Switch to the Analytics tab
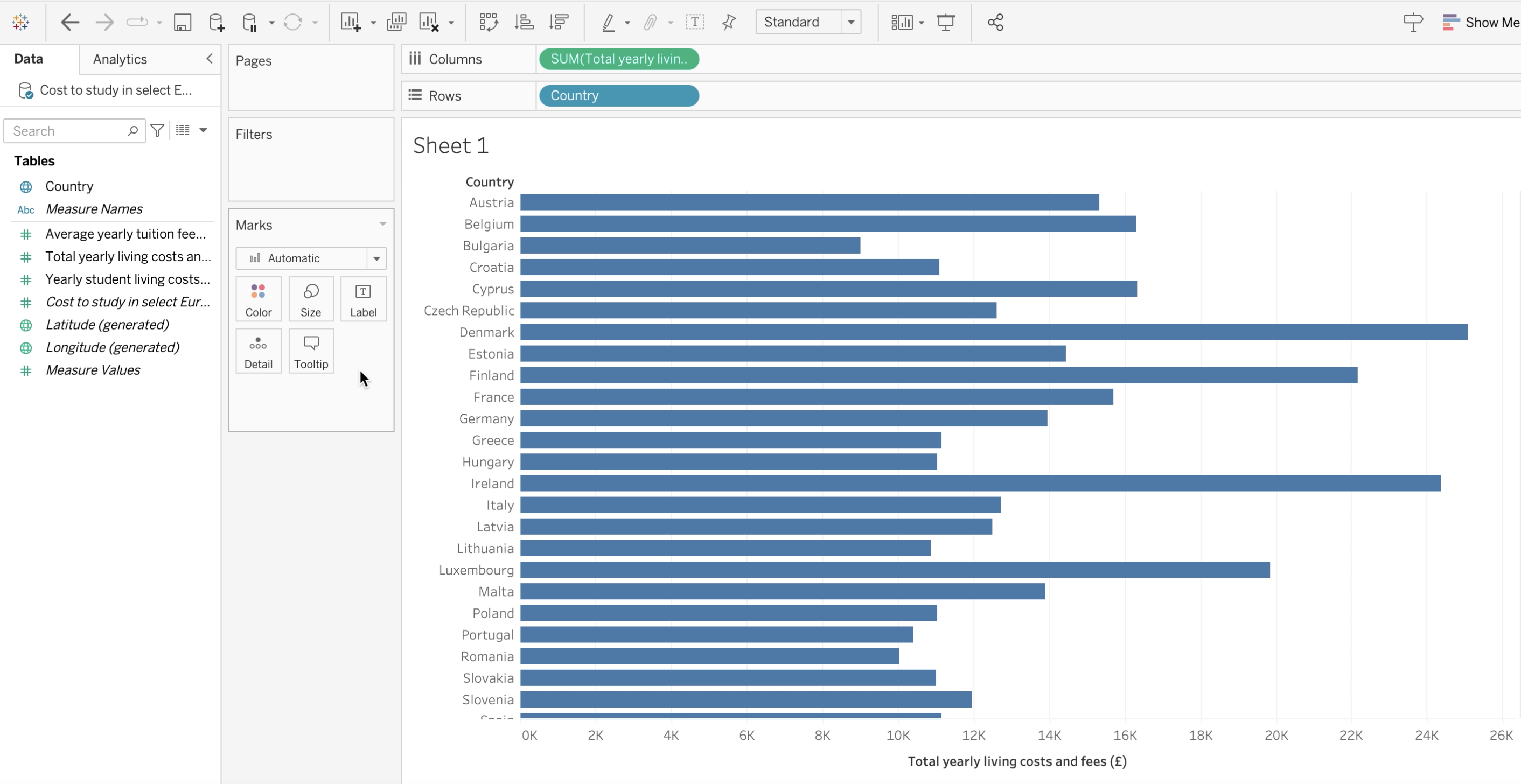This screenshot has width=1521, height=784. point(120,59)
